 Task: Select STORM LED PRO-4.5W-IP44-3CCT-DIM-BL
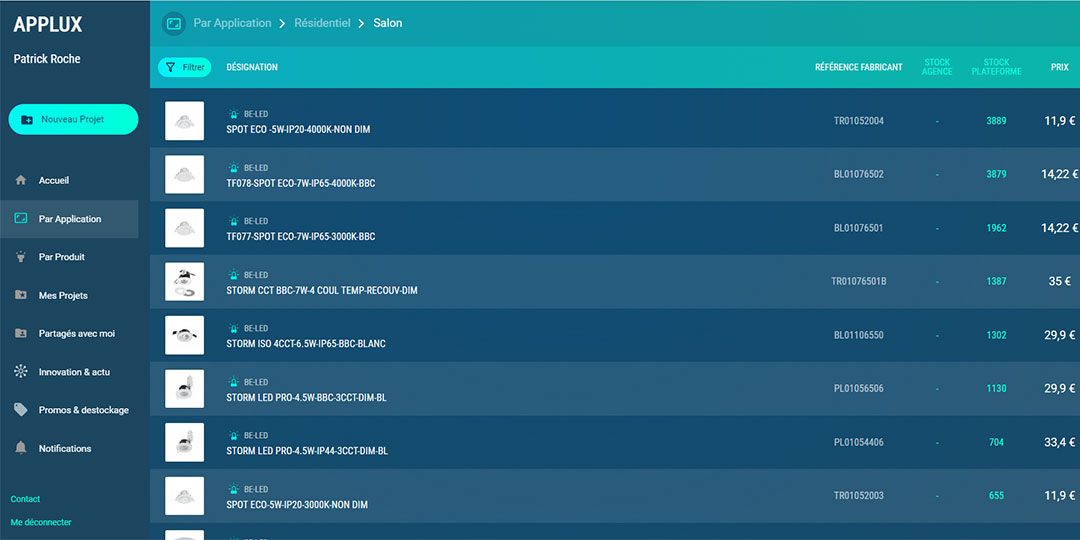tap(307, 451)
